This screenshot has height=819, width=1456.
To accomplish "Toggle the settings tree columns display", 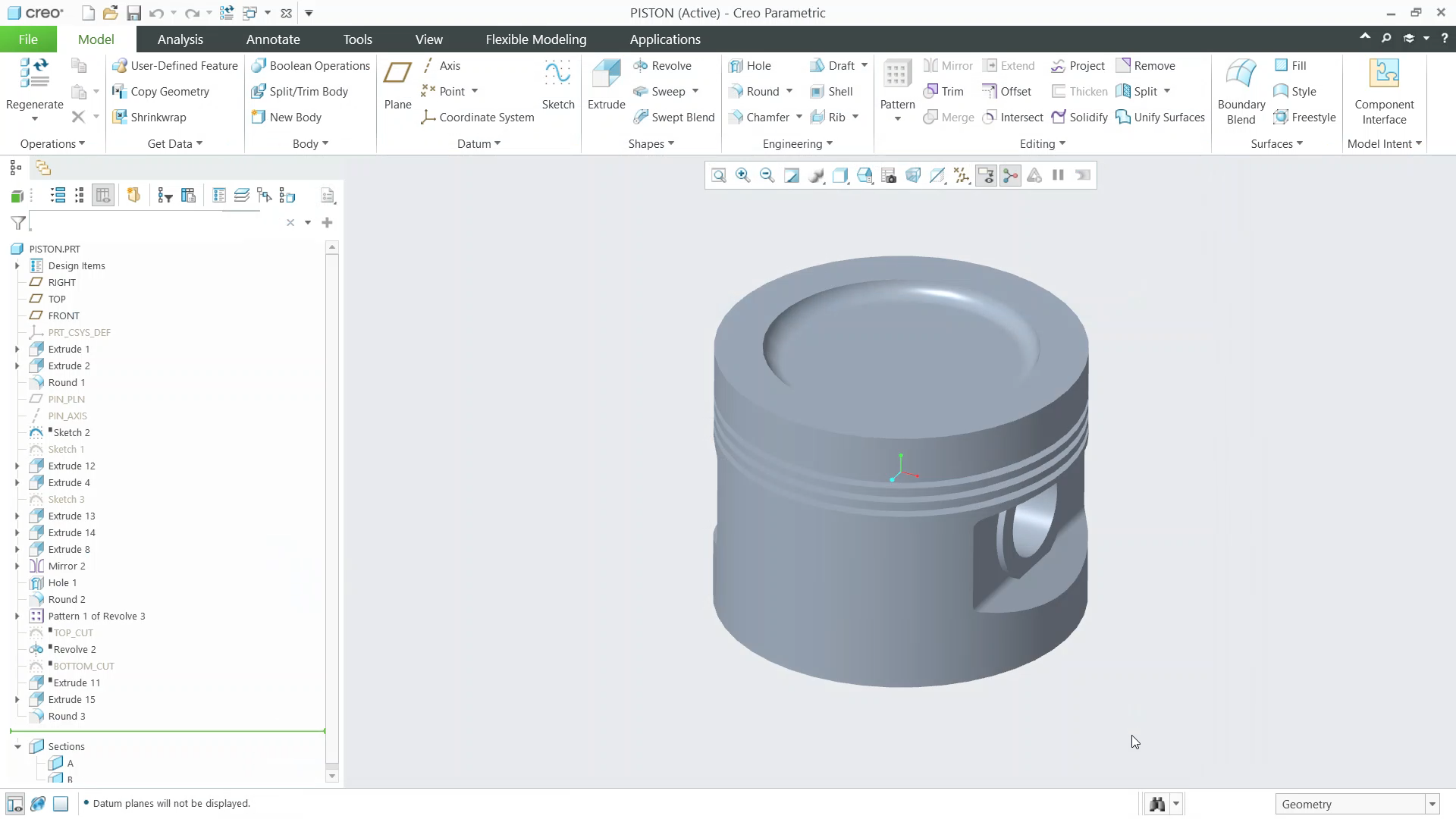I will 102,195.
